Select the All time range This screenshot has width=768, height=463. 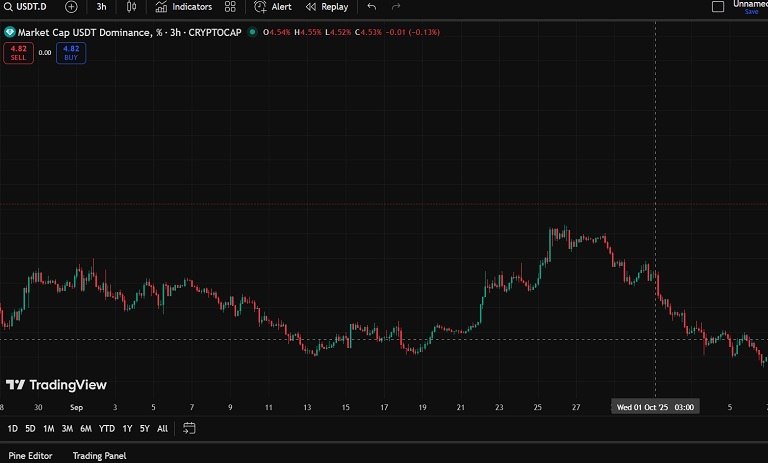(x=162, y=429)
